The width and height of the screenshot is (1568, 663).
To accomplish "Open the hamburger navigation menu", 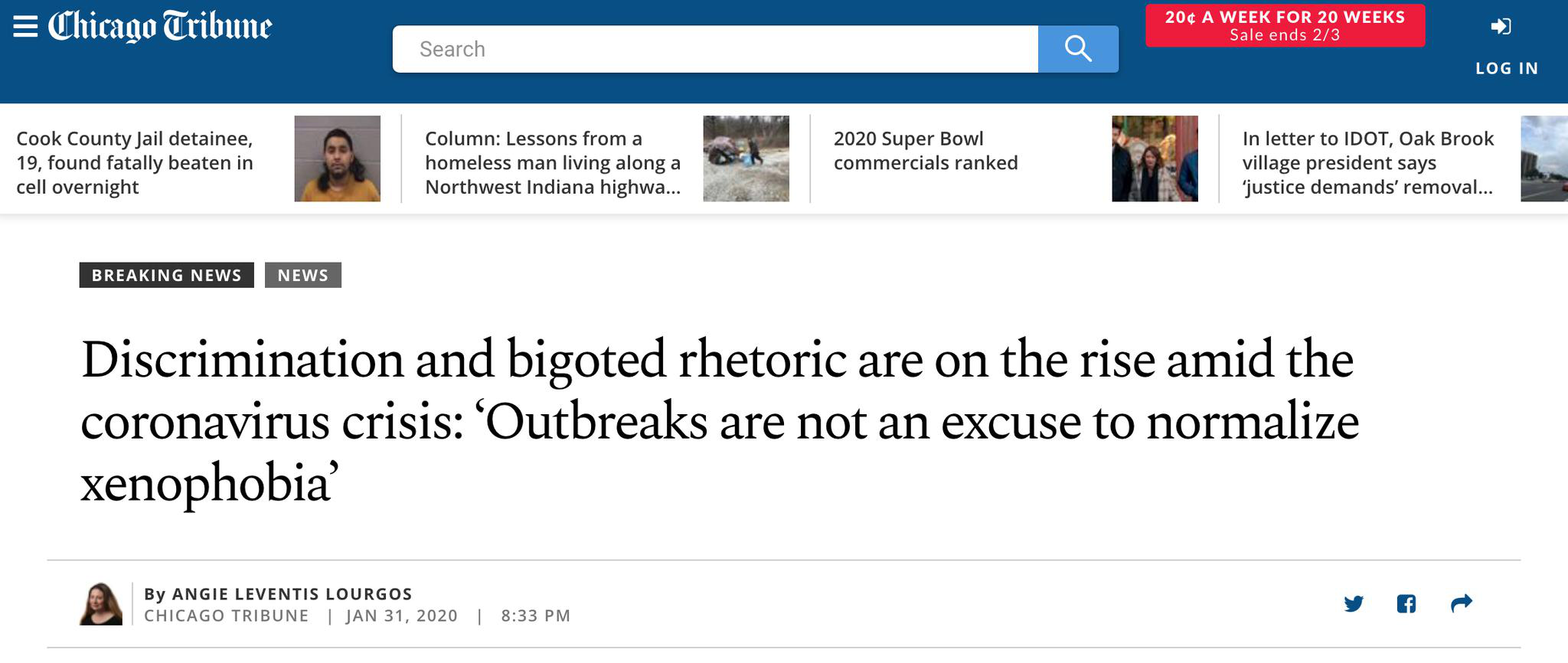I will [x=25, y=26].
